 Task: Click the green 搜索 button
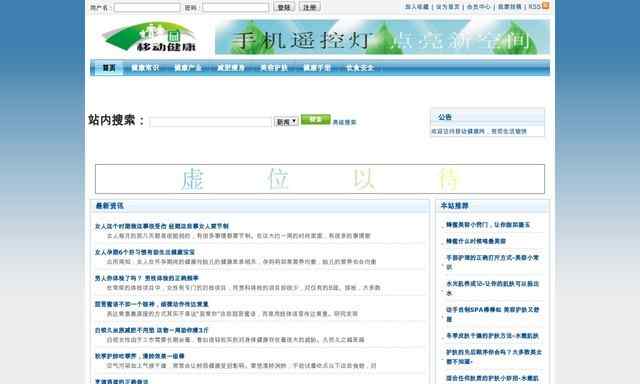[316, 120]
